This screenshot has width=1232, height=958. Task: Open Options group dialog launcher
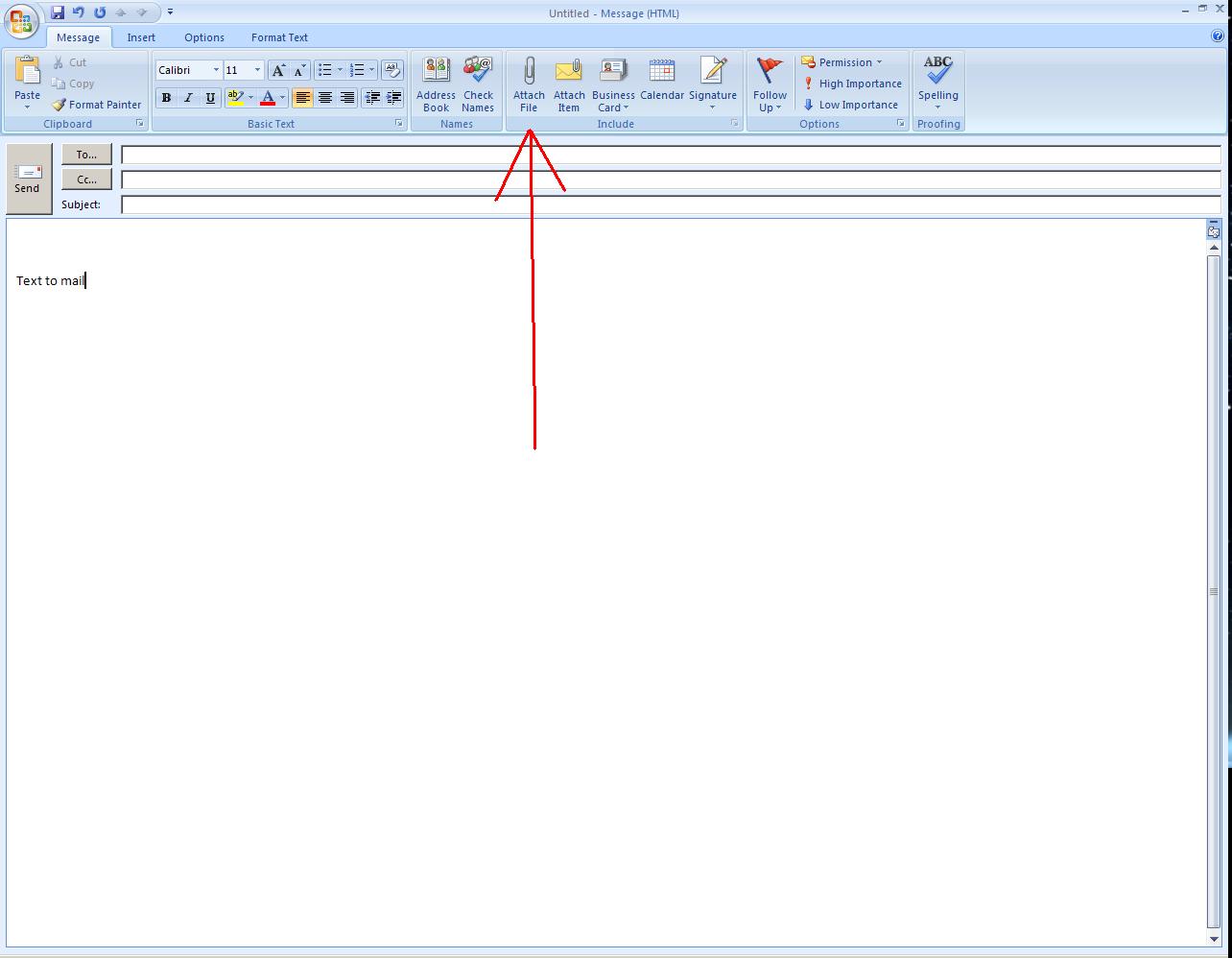pos(901,124)
